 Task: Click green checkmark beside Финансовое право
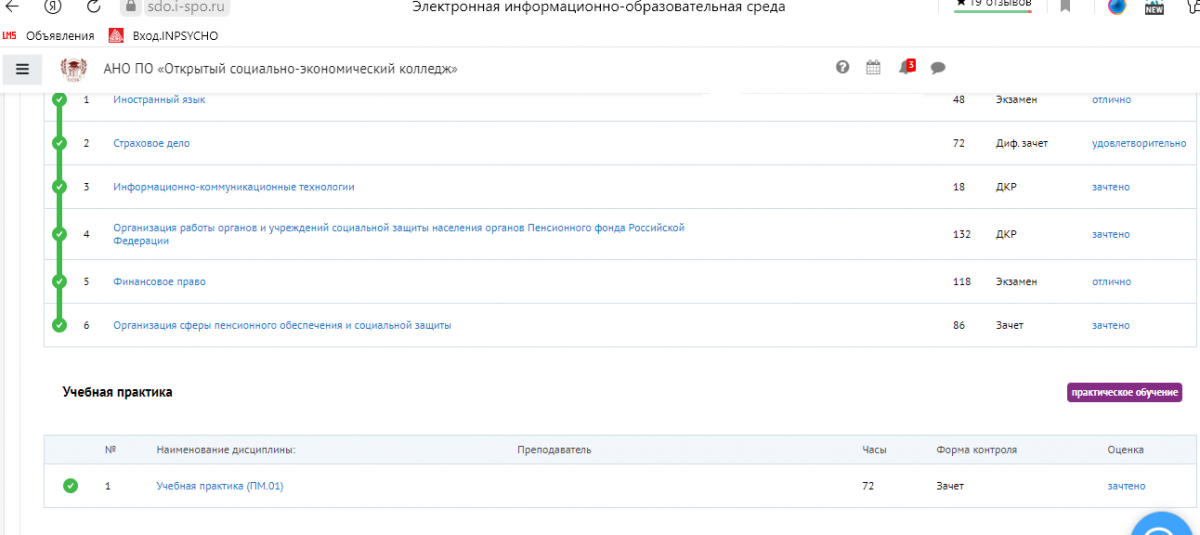point(59,282)
